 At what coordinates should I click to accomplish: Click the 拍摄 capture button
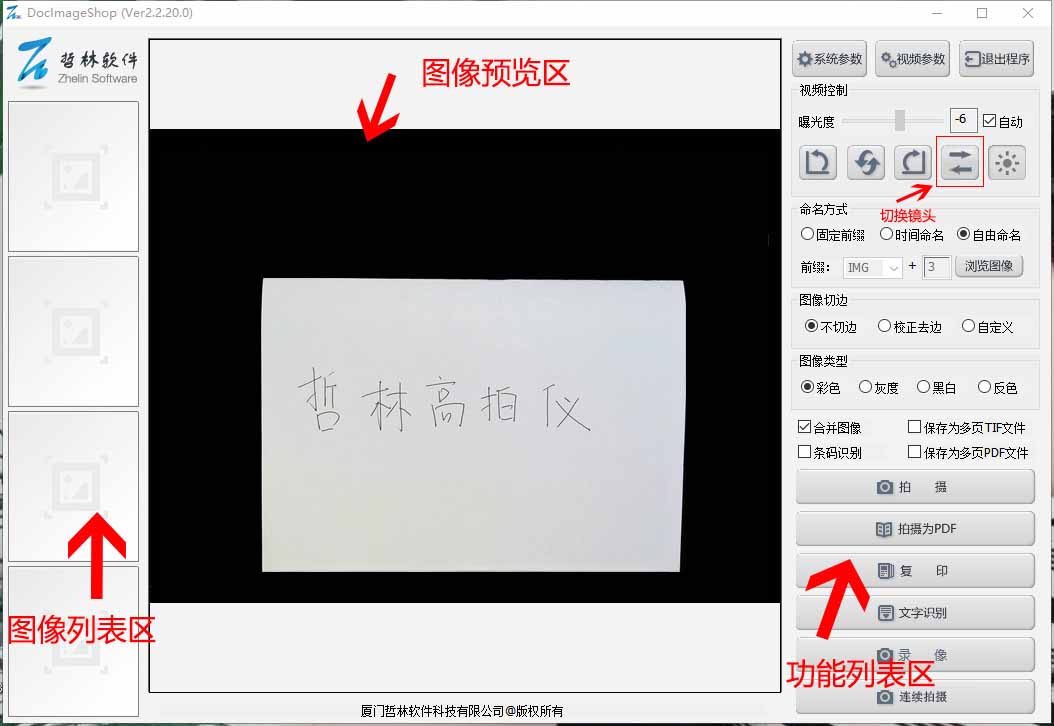tap(914, 486)
